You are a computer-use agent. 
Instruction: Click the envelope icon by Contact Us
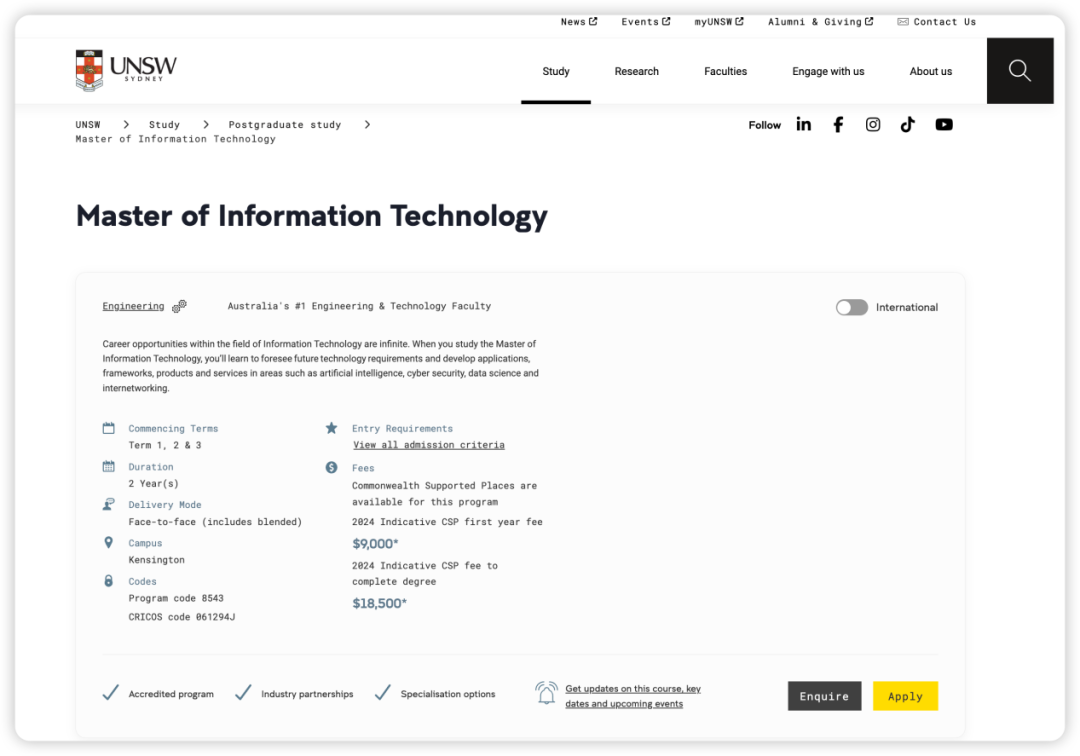click(903, 22)
